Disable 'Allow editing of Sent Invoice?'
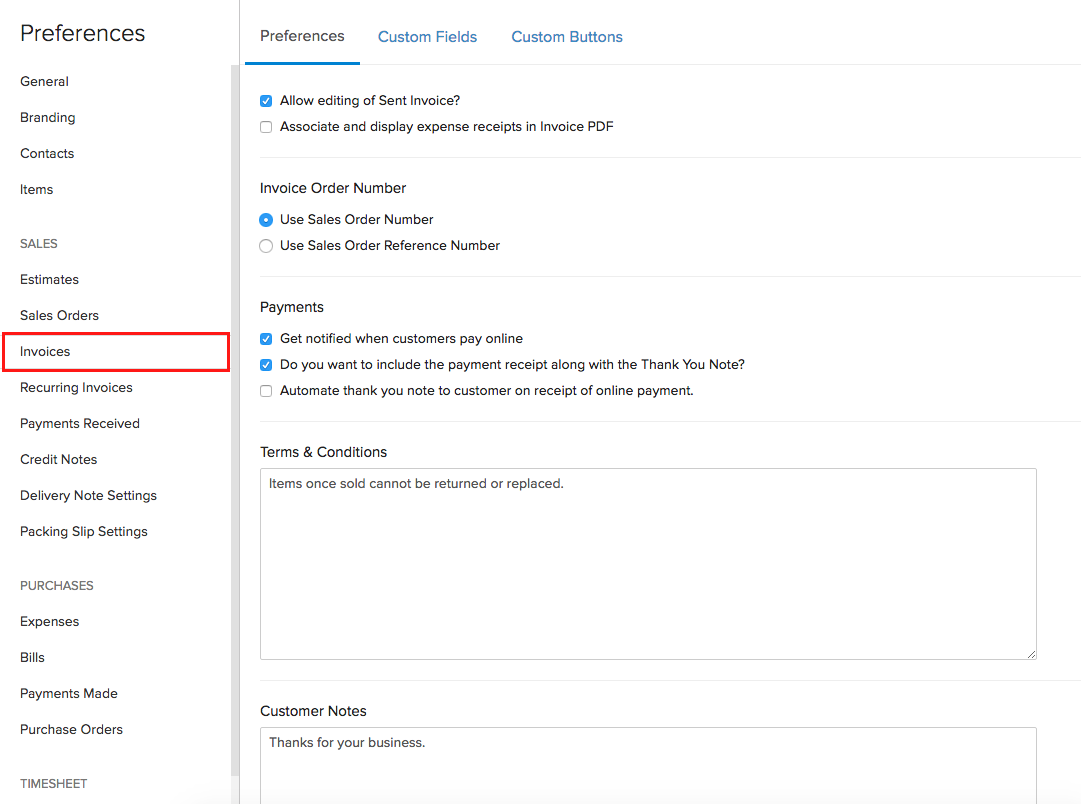Image resolution: width=1081 pixels, height=804 pixels. pos(265,100)
